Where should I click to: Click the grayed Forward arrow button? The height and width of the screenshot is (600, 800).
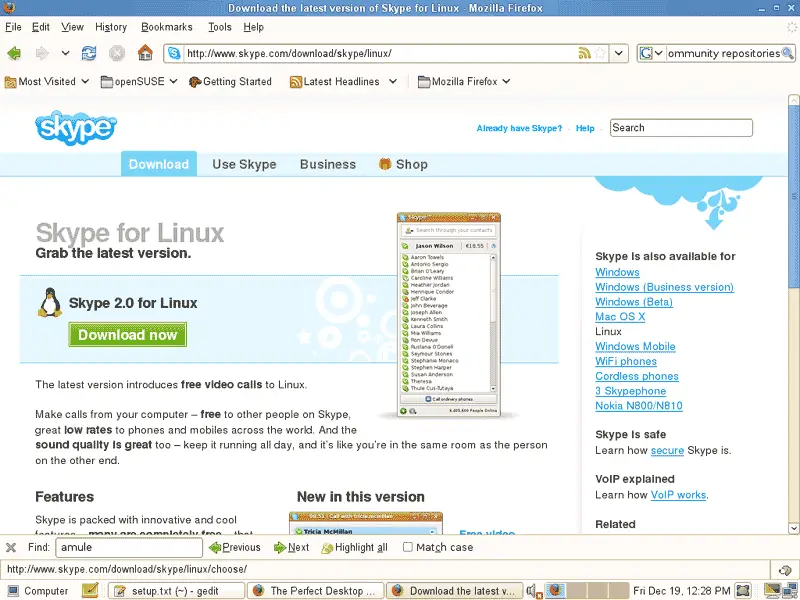[42, 53]
